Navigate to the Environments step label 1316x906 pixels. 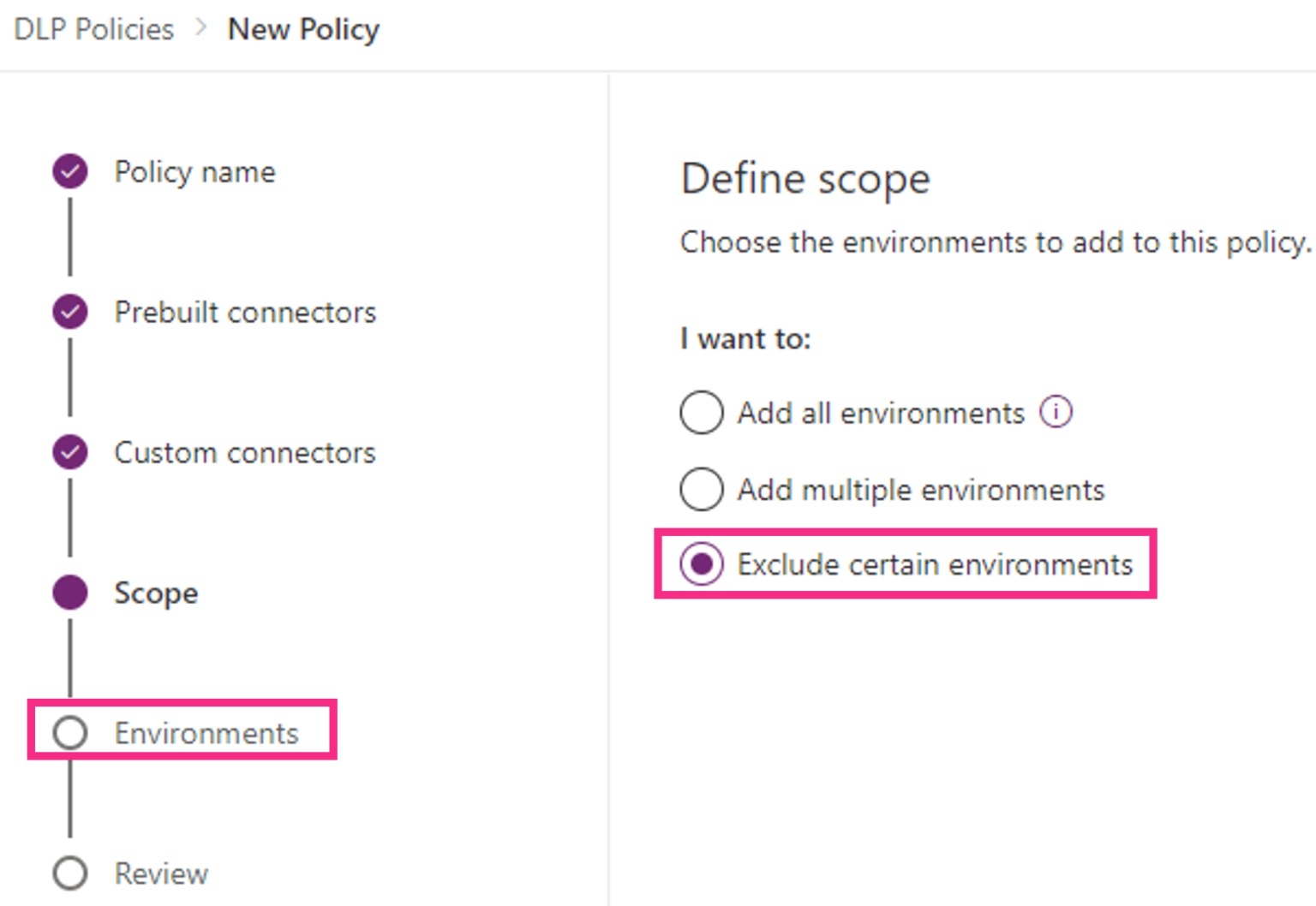point(206,734)
